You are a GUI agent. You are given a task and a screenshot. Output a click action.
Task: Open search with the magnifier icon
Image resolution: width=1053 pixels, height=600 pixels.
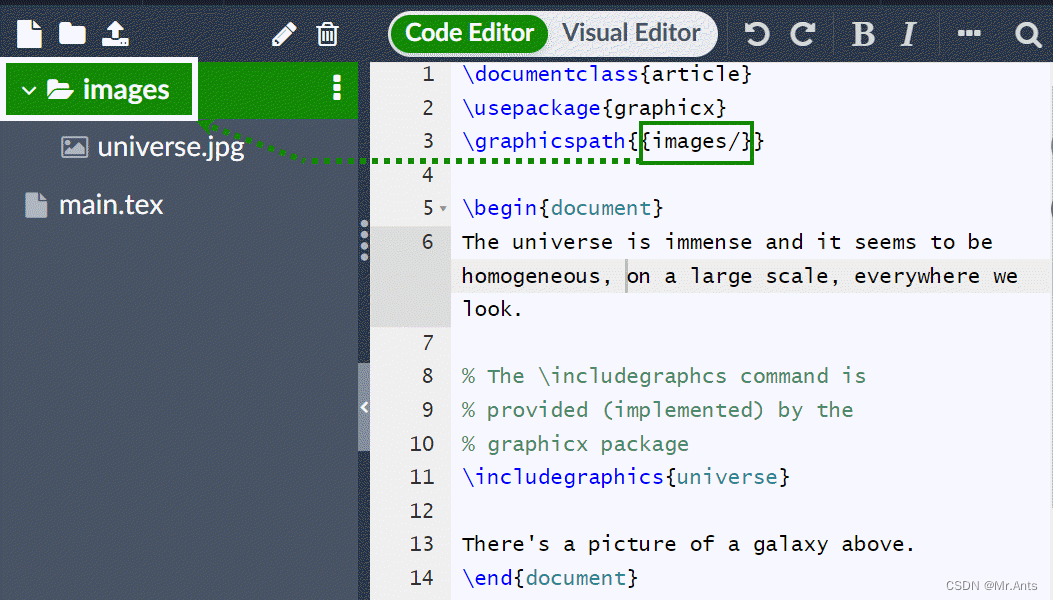(1028, 33)
